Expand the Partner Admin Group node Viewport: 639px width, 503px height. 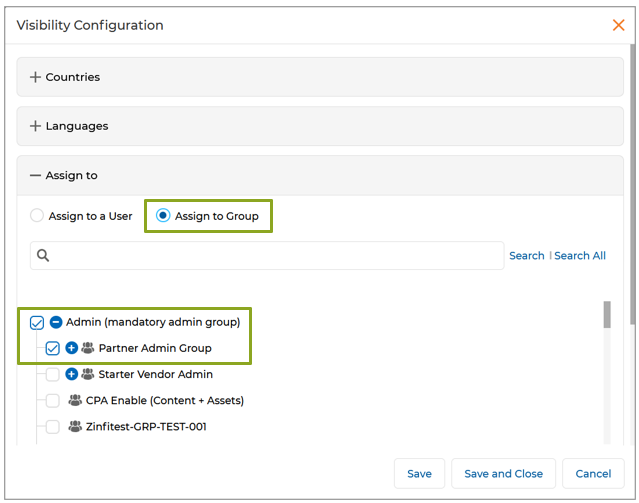71,348
